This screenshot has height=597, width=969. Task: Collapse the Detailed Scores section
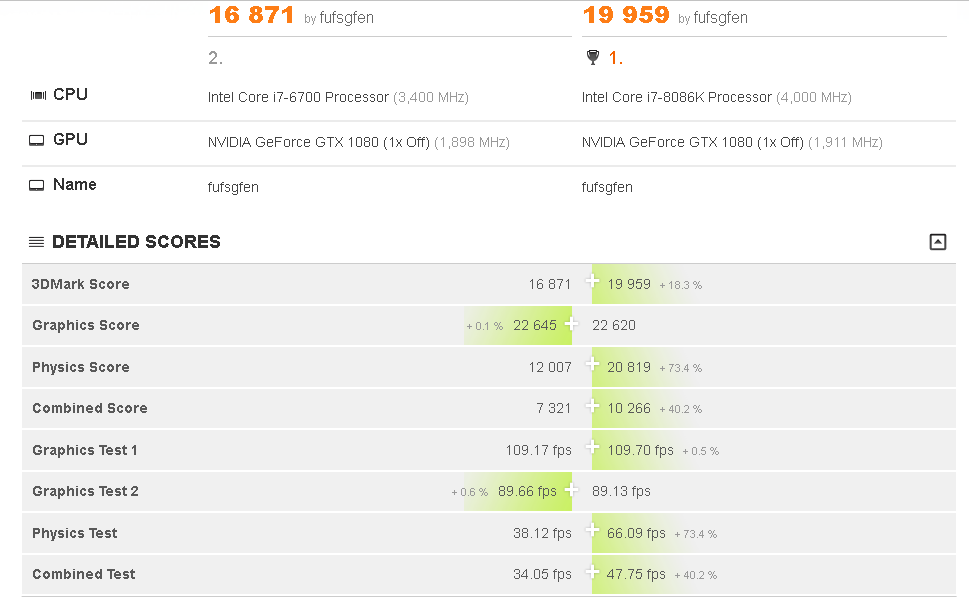click(x=937, y=242)
